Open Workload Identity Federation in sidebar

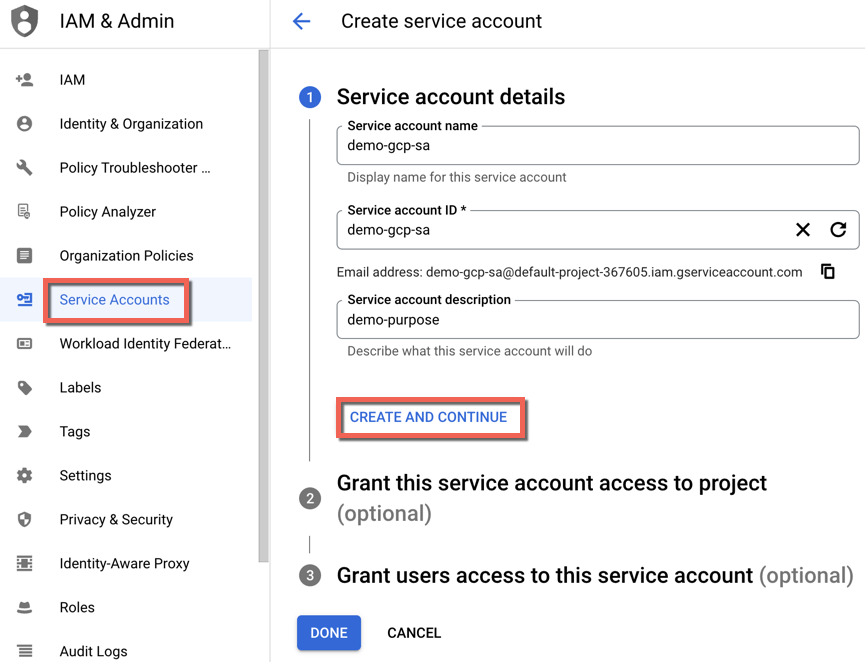[145, 344]
